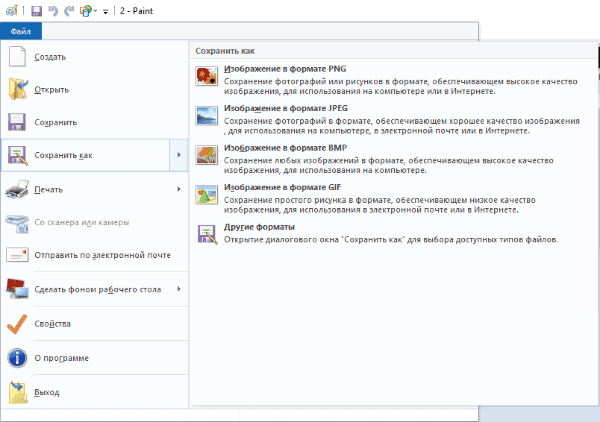Select Сохранить как menu entry
Viewport: 600px width, 422px height.
pyautogui.click(x=85, y=155)
